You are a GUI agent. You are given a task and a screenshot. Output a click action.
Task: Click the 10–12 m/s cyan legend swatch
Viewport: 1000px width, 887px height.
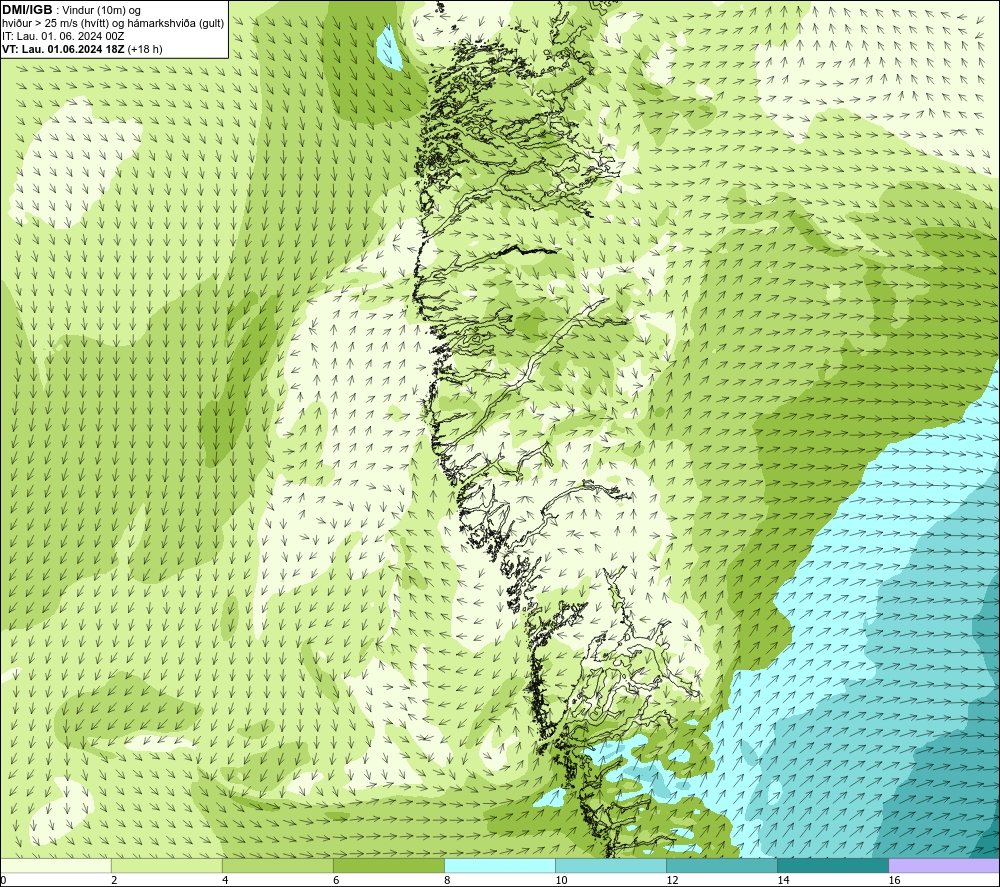coord(610,865)
